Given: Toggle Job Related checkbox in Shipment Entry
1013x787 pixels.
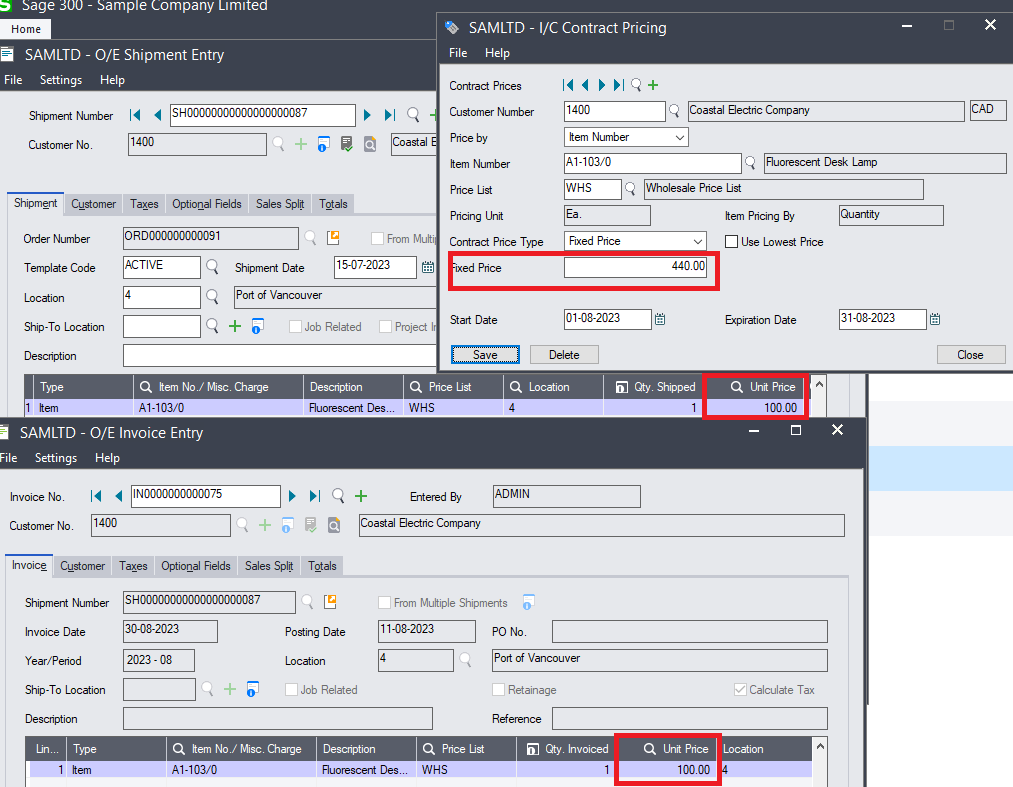Looking at the screenshot, I should click(295, 326).
